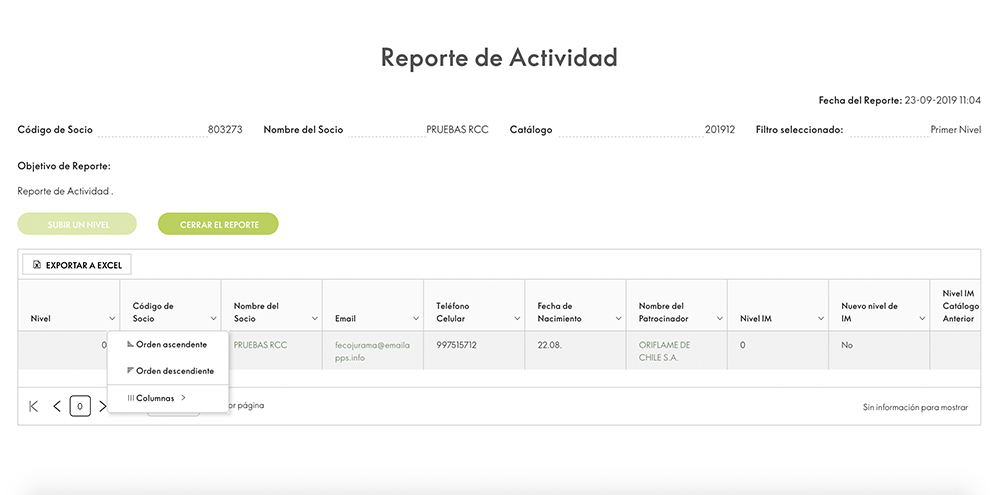1000x495 pixels.
Task: Go to the previous page arrow
Action: pos(57,406)
